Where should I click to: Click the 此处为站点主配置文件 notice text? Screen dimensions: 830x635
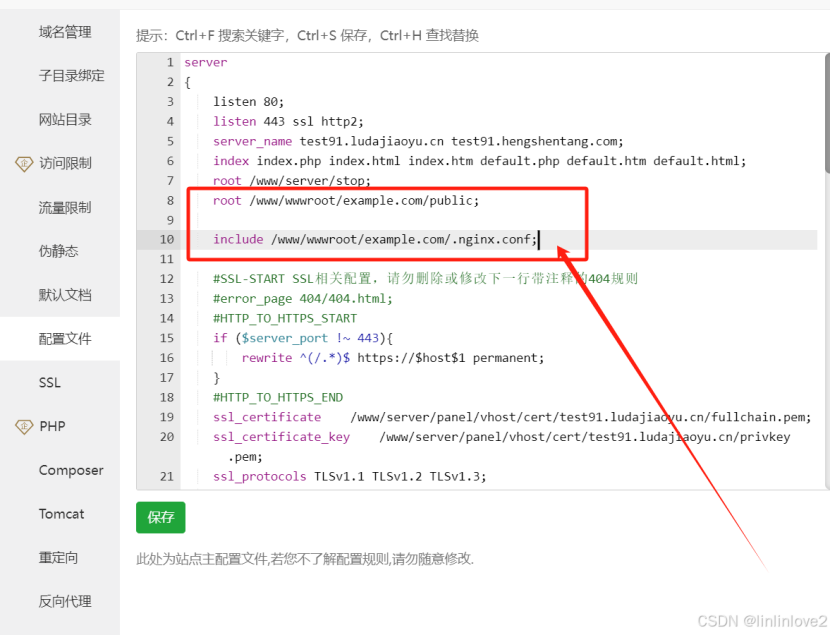pyautogui.click(x=305, y=559)
